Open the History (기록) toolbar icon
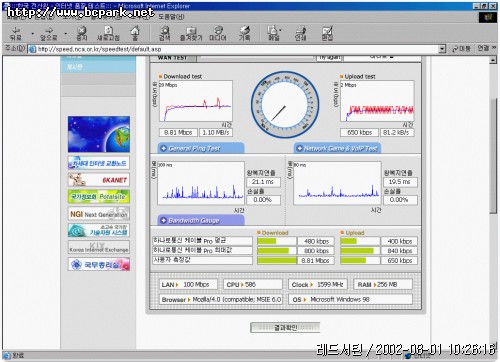This screenshot has width=500, height=362. pos(244,33)
